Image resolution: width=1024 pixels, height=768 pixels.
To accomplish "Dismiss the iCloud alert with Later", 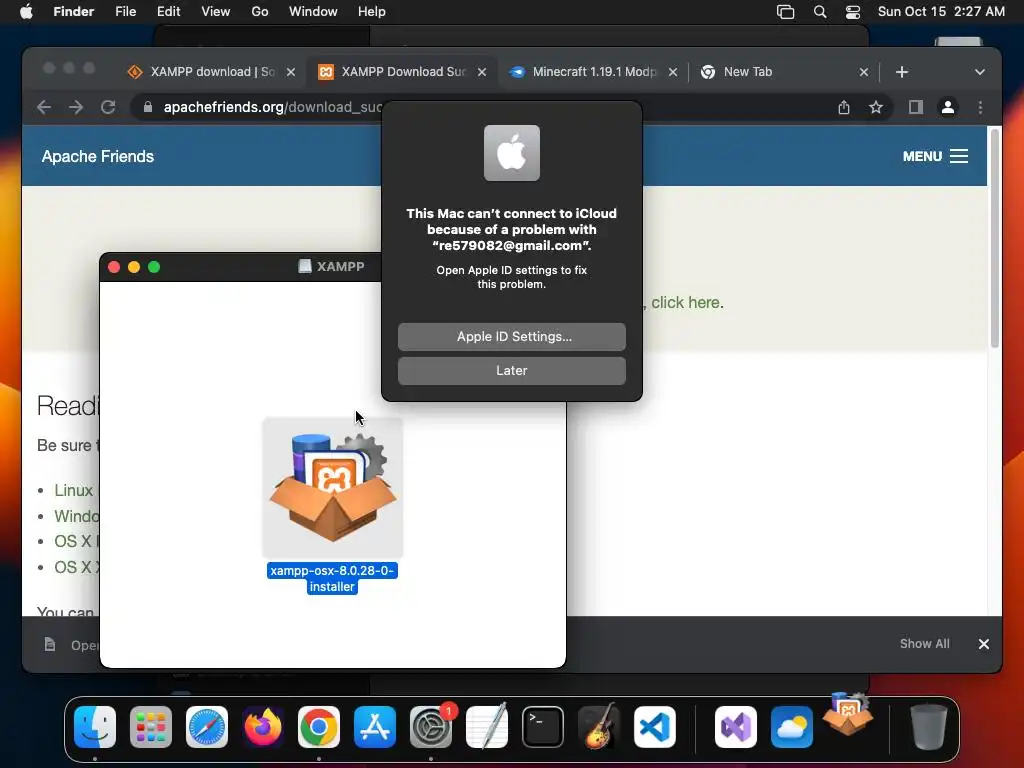I will point(511,370).
